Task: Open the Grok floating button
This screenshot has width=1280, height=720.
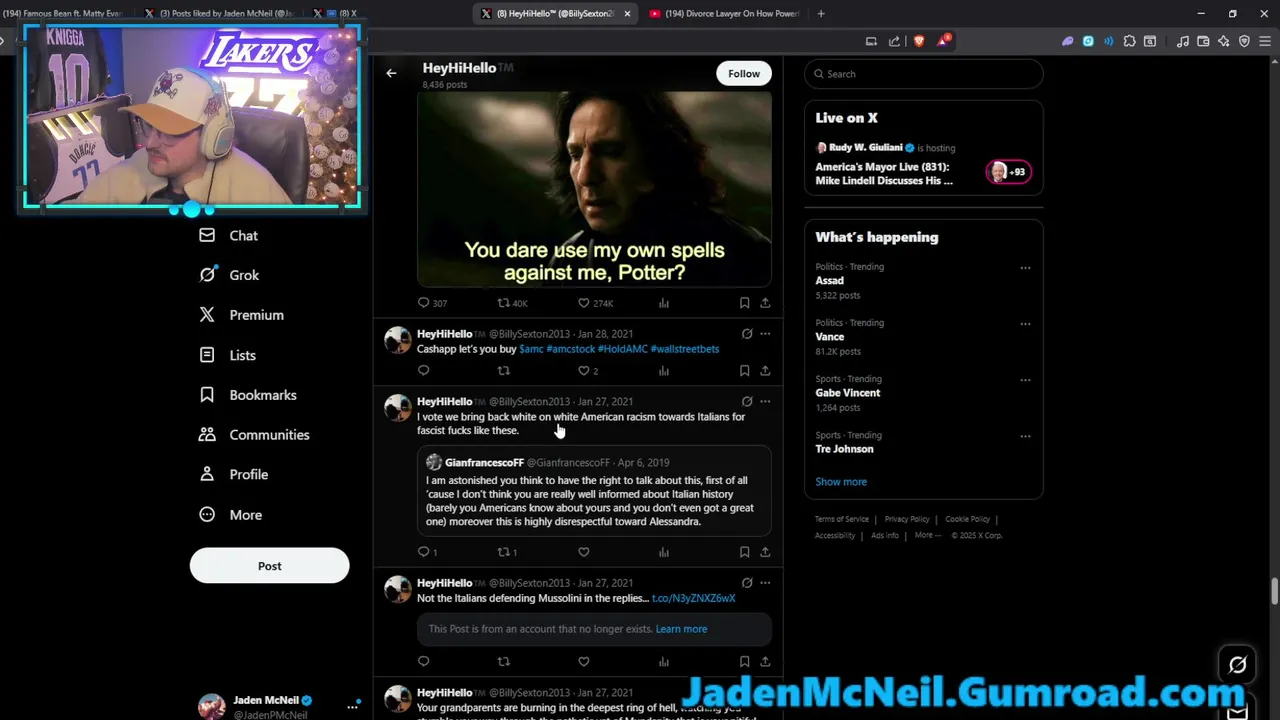Action: pos(1237,664)
